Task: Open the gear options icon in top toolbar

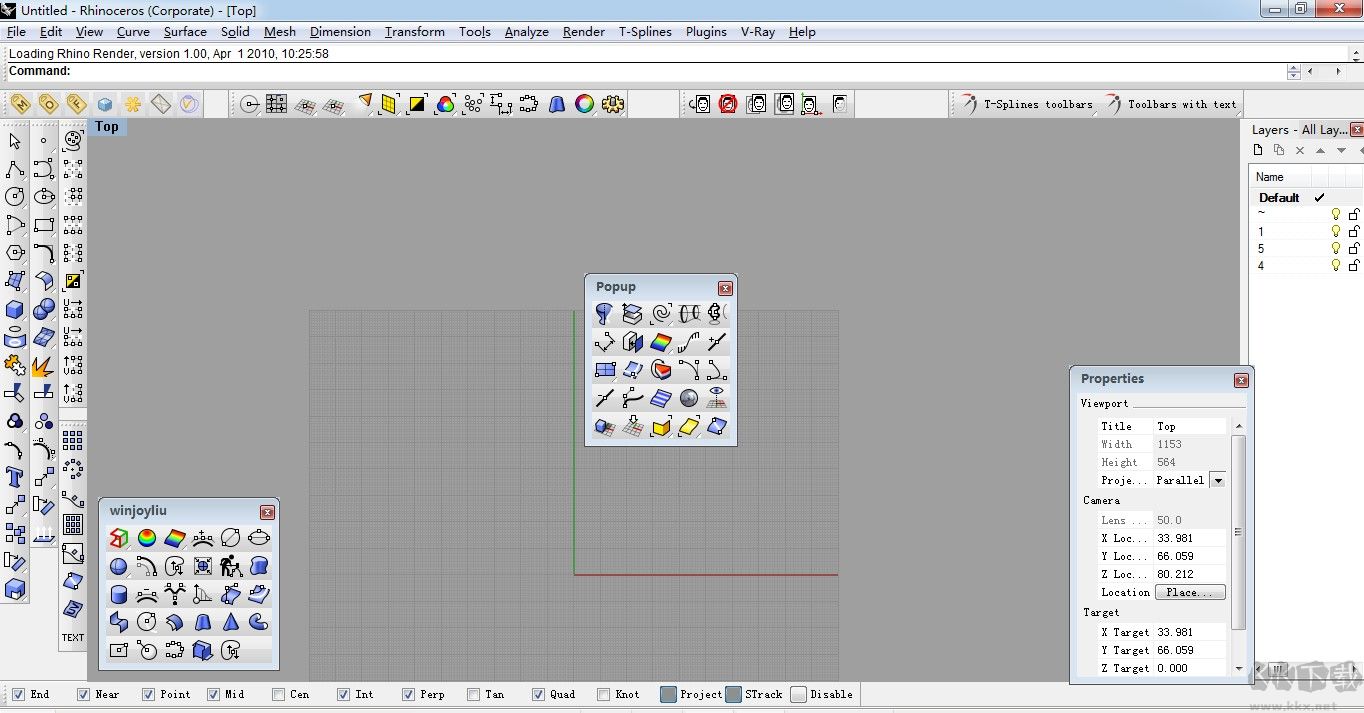Action: click(613, 104)
